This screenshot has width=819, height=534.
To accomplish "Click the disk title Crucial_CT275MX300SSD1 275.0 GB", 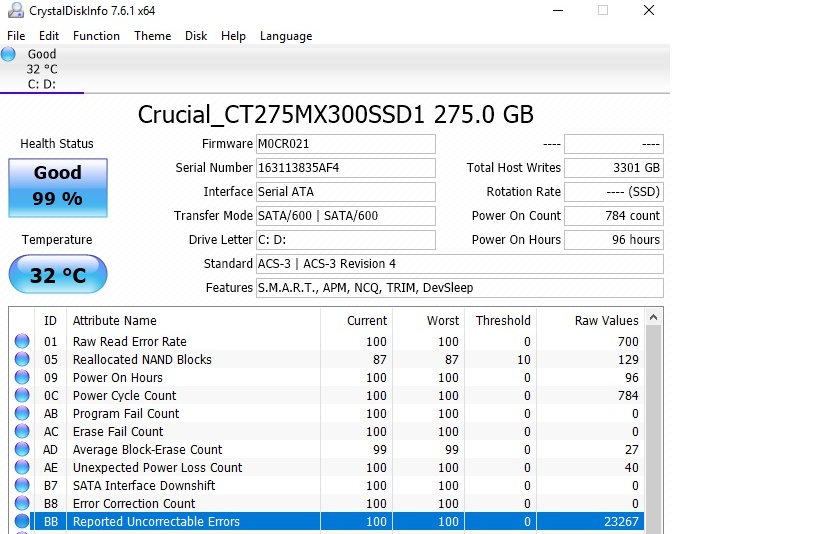I will click(335, 114).
